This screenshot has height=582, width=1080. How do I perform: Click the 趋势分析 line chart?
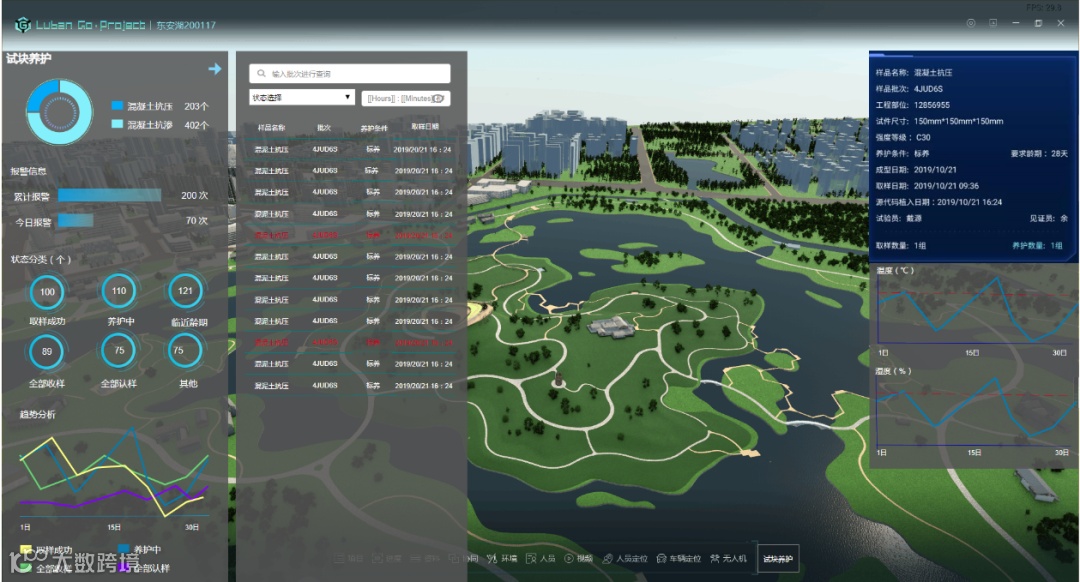point(114,471)
